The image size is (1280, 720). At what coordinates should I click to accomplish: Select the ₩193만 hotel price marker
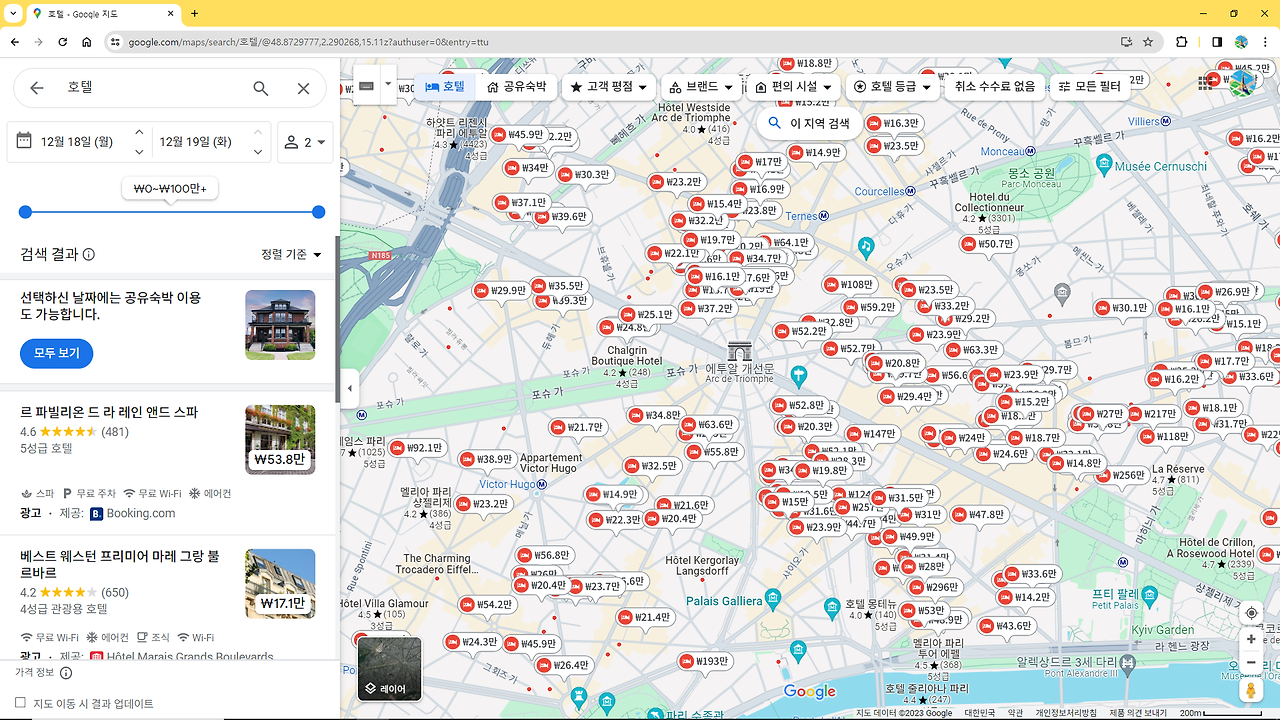pyautogui.click(x=704, y=661)
